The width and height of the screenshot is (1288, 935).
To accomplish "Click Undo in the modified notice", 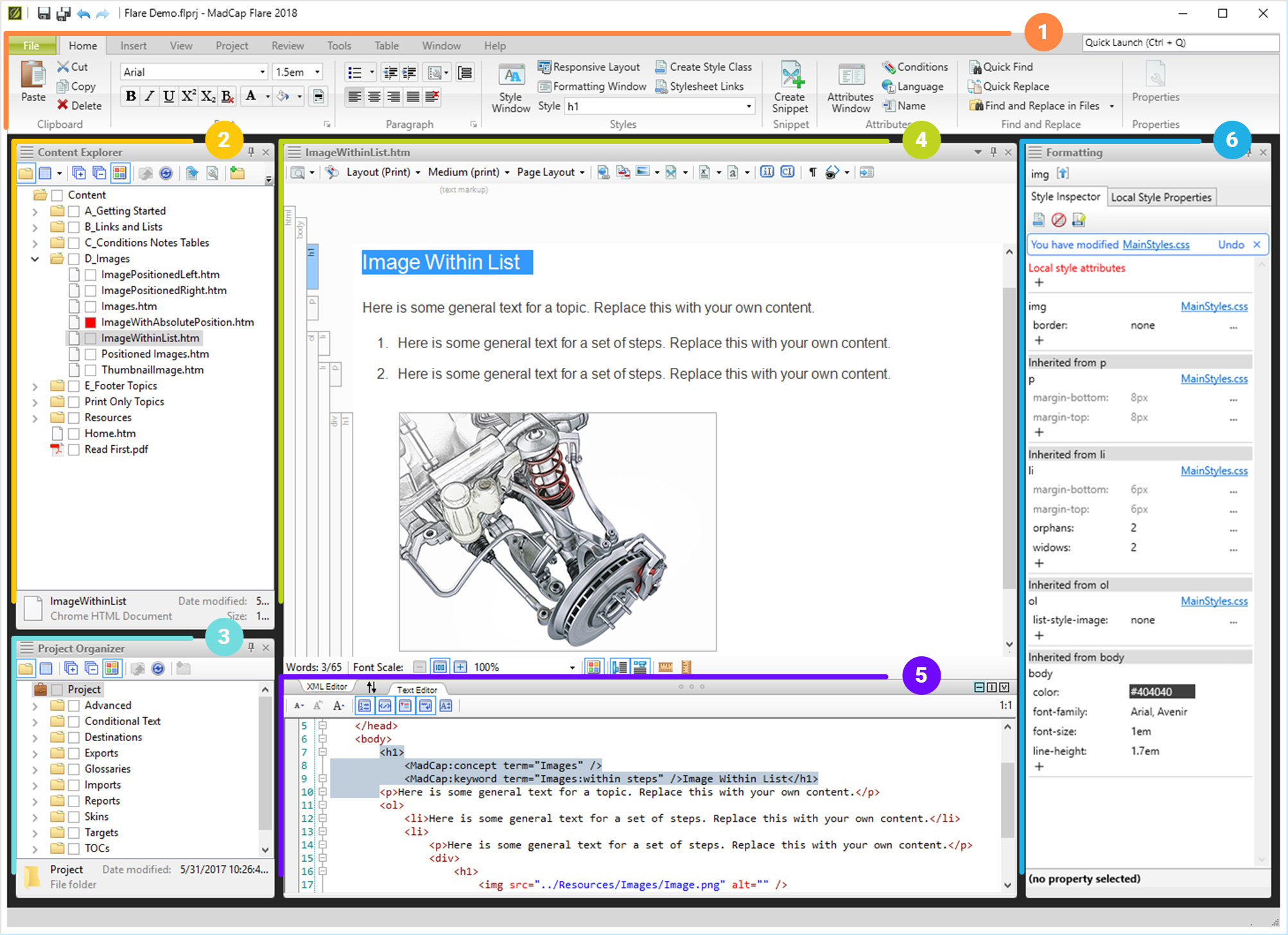I will point(1230,245).
